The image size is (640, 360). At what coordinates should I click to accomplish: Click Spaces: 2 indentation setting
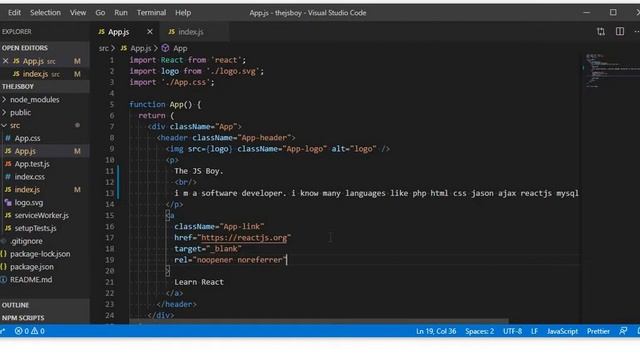click(x=480, y=331)
